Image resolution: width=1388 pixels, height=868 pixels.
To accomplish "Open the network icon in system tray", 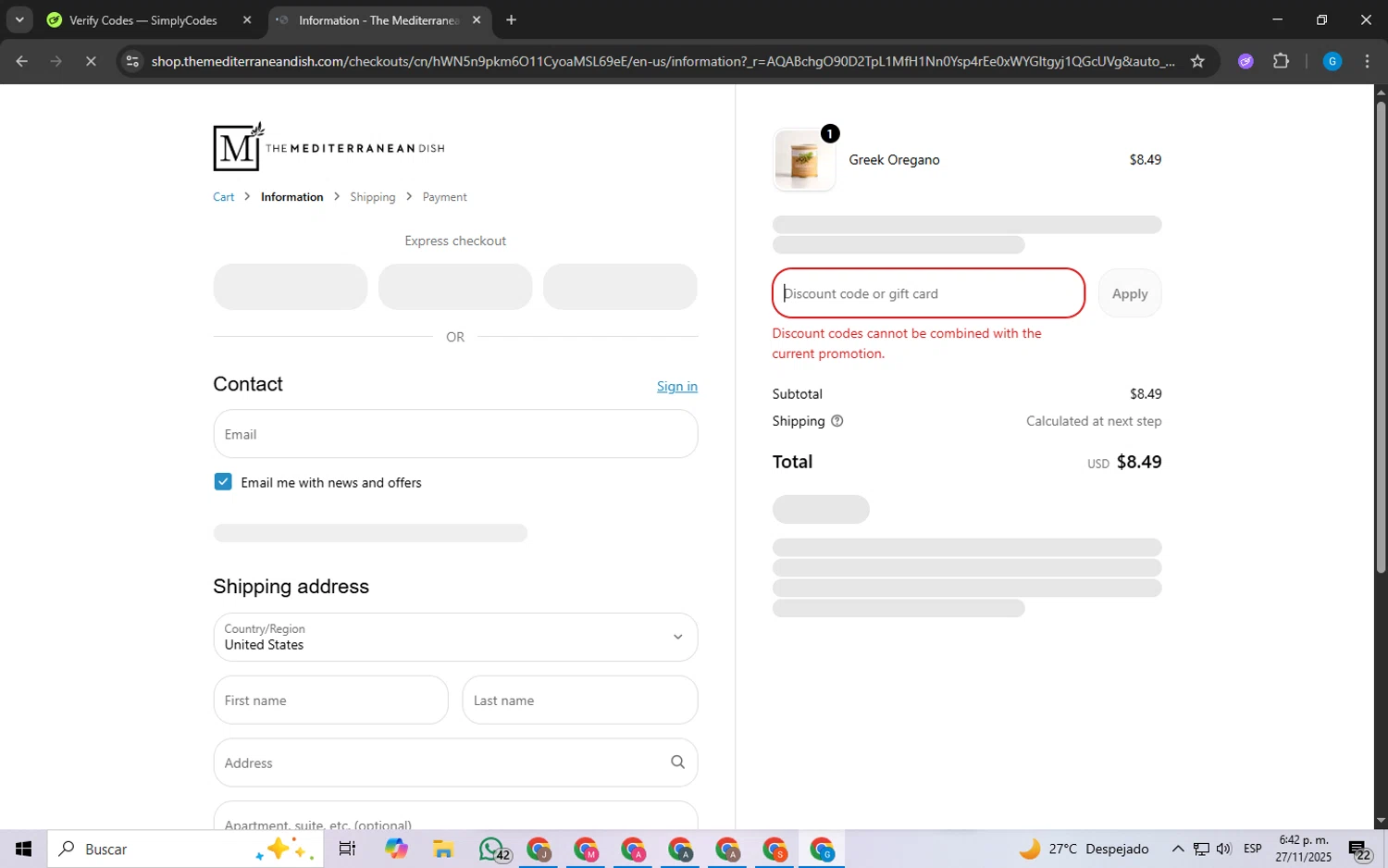I will [1201, 849].
